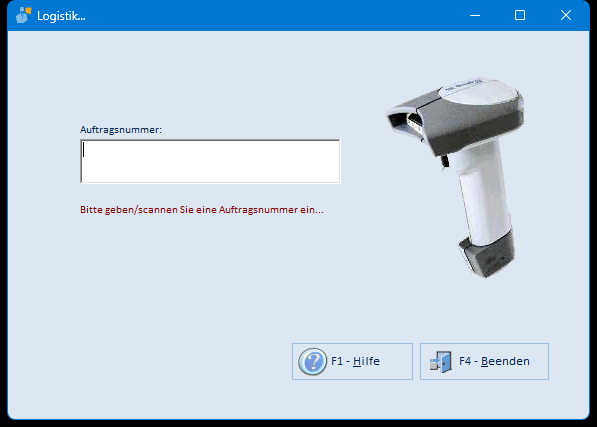Image resolution: width=597 pixels, height=427 pixels.
Task: Click the 'Logistik...' window title text
Action: pos(61,16)
